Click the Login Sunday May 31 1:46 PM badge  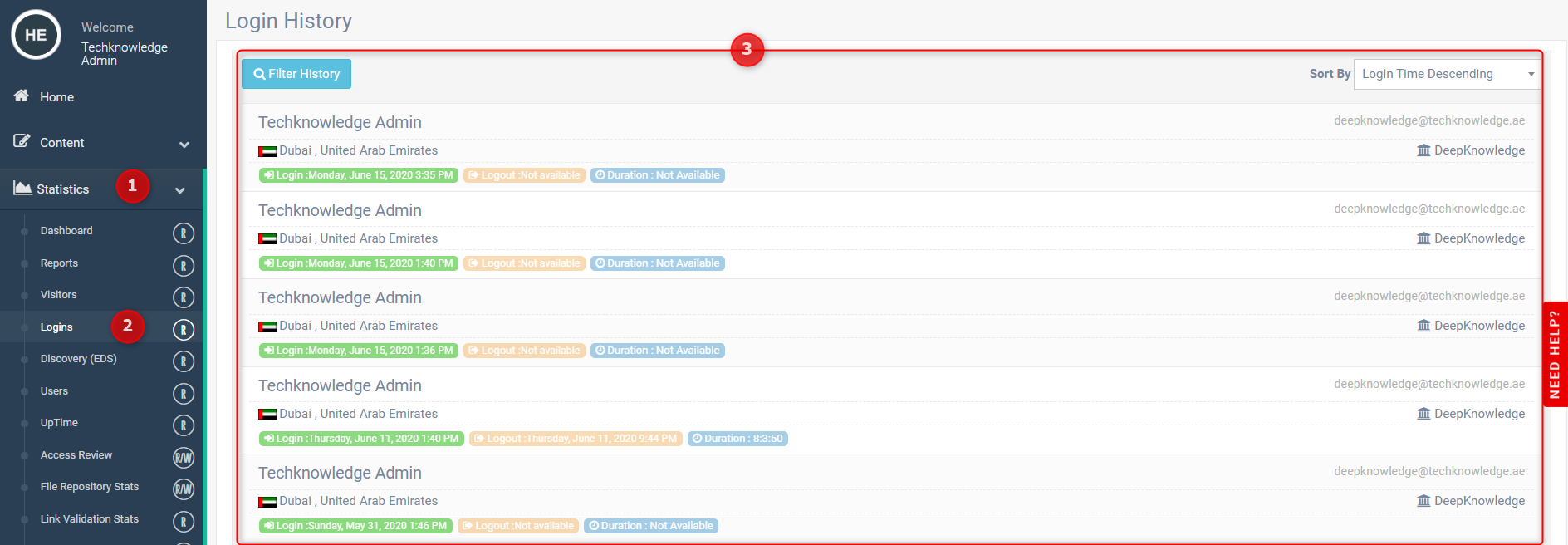(355, 526)
